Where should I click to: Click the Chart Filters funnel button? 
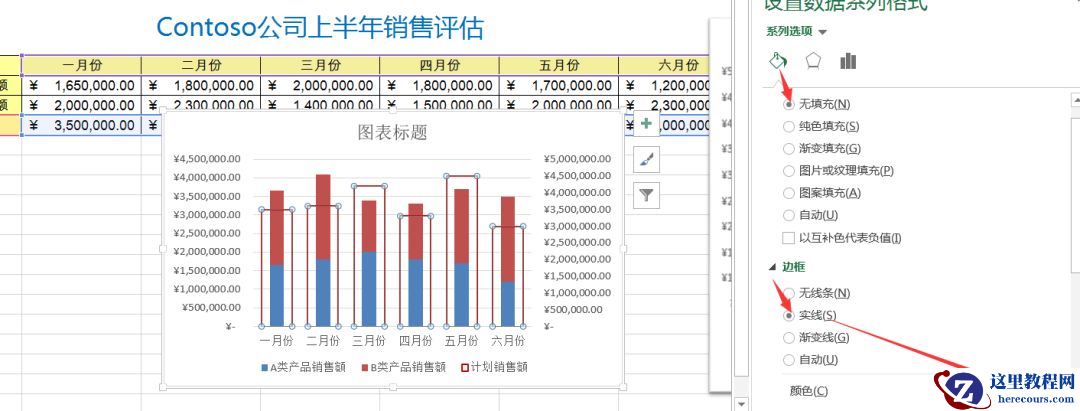tap(646, 196)
